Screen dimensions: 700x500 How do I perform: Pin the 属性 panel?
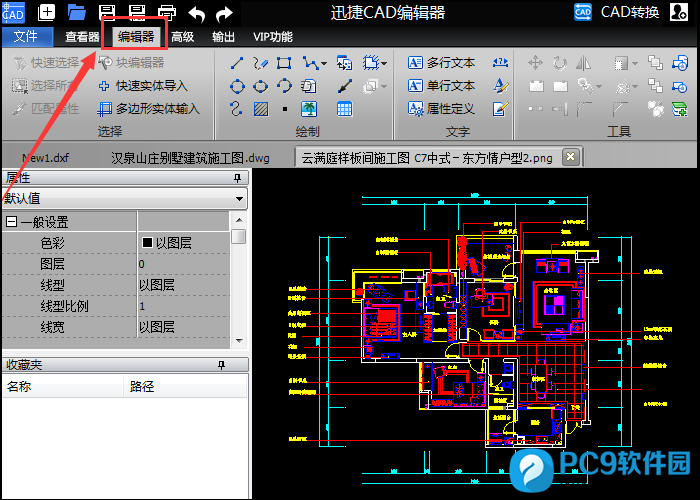coord(238,178)
